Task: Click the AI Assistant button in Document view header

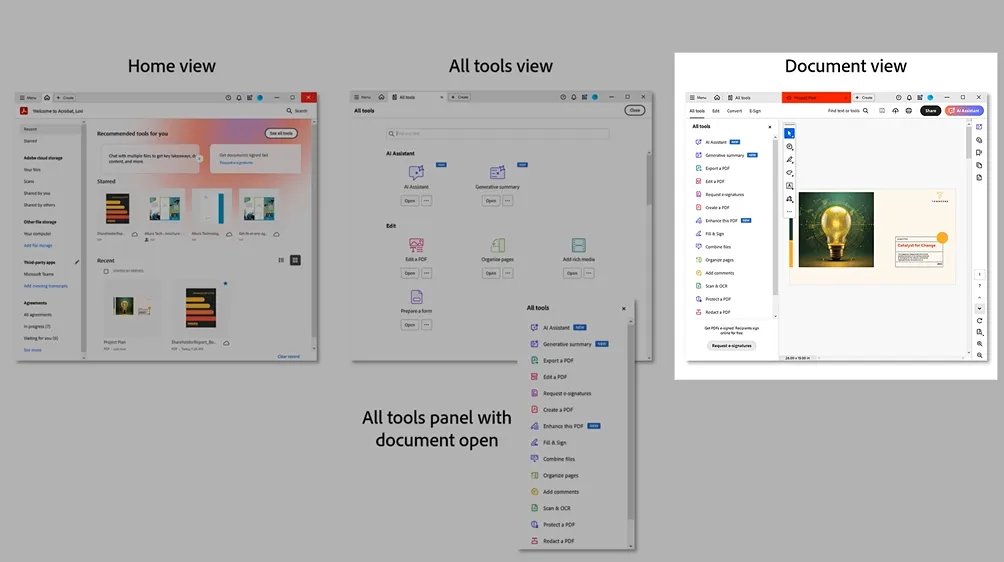Action: point(964,111)
